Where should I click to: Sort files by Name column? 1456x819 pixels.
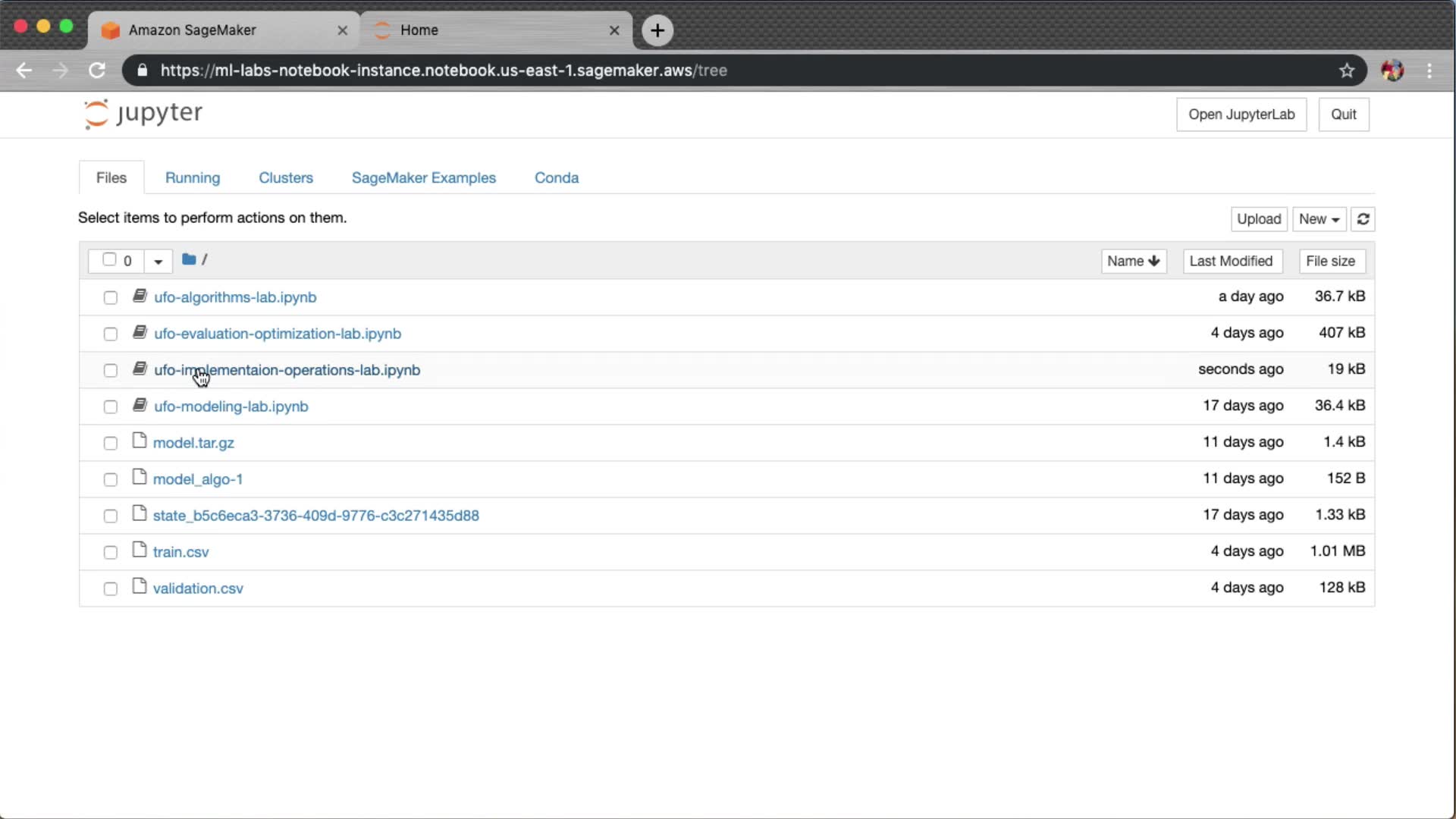point(1133,261)
